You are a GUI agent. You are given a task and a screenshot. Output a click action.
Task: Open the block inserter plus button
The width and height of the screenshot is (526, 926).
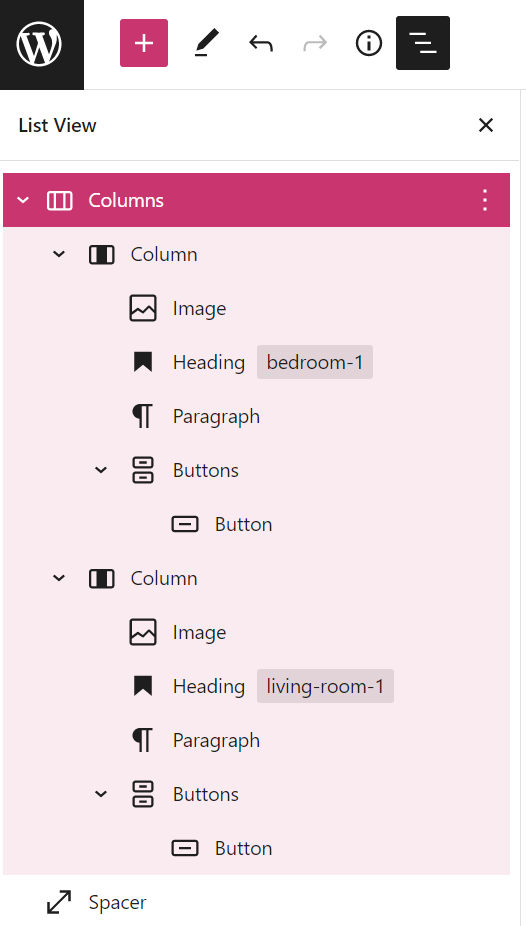tap(144, 43)
